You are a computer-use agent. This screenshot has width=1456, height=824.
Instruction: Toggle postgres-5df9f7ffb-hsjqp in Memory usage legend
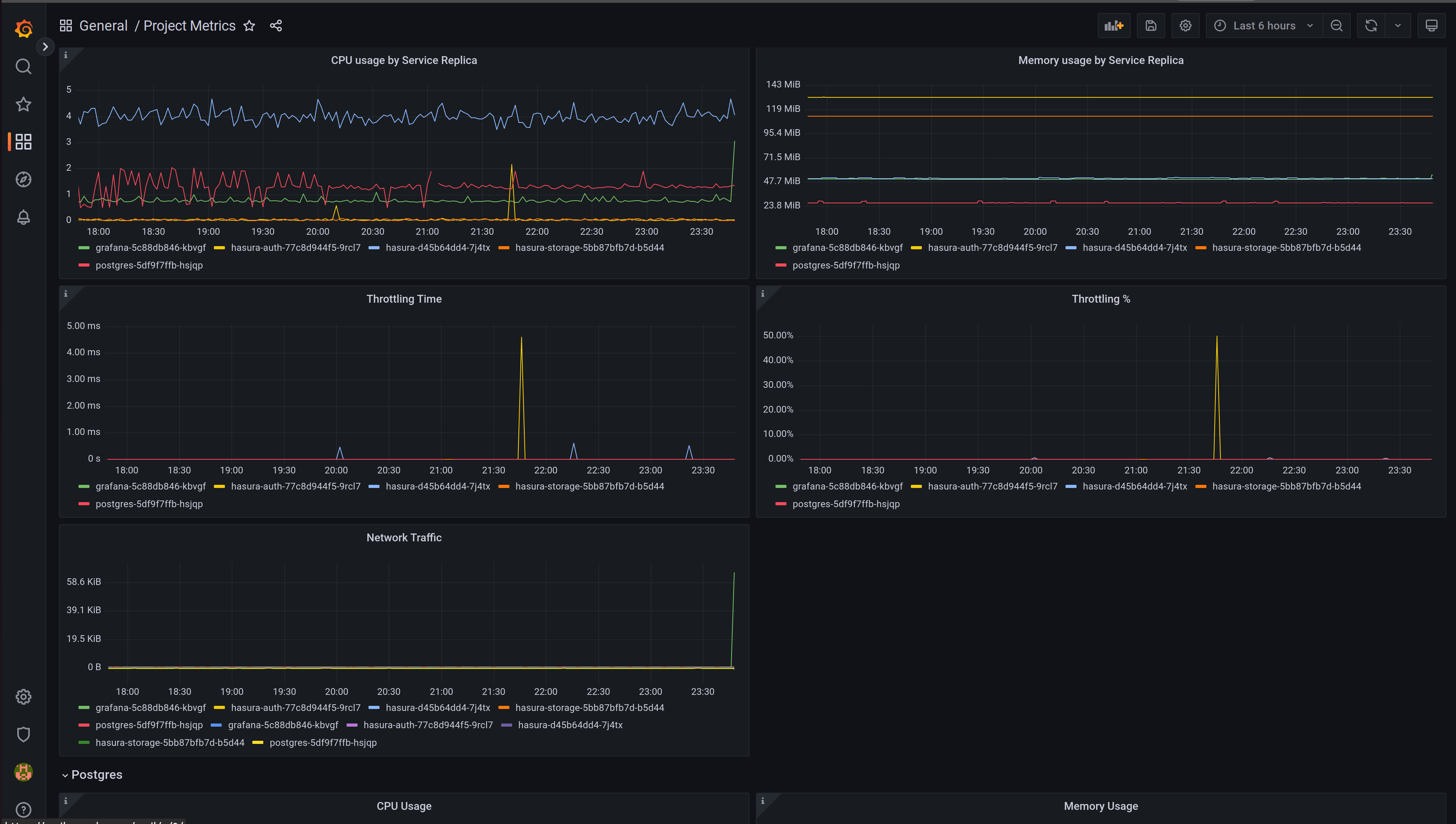click(x=846, y=265)
